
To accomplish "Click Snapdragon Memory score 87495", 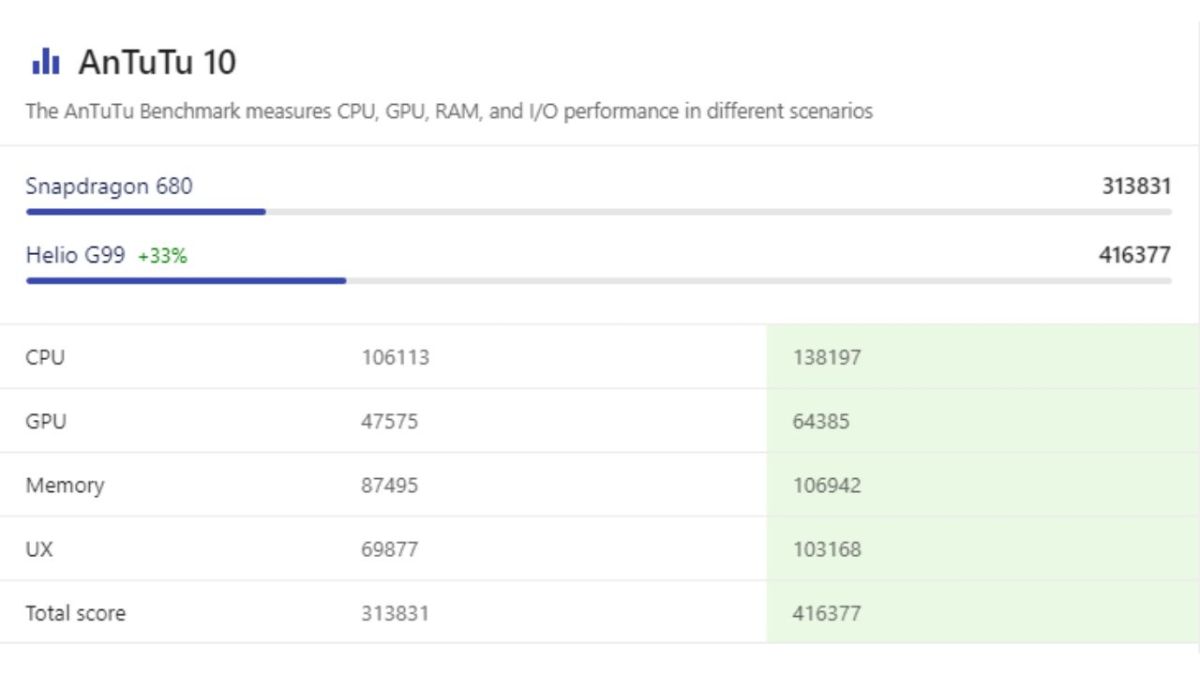I will tap(389, 485).
